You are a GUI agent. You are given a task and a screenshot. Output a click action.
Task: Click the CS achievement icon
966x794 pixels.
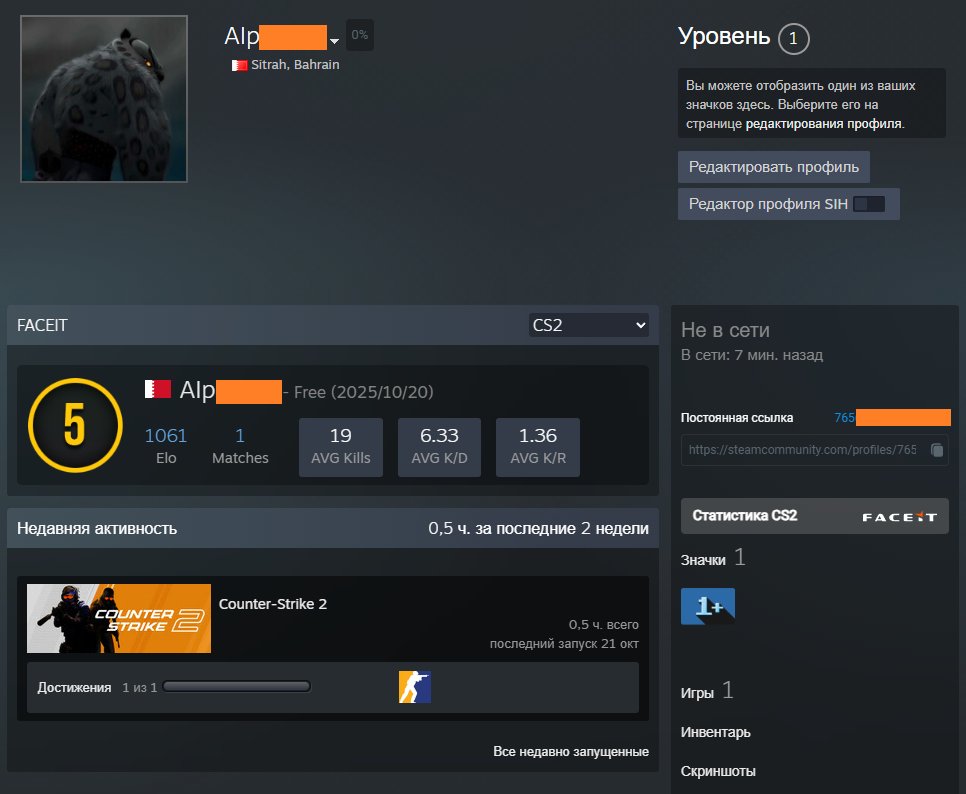[x=414, y=687]
